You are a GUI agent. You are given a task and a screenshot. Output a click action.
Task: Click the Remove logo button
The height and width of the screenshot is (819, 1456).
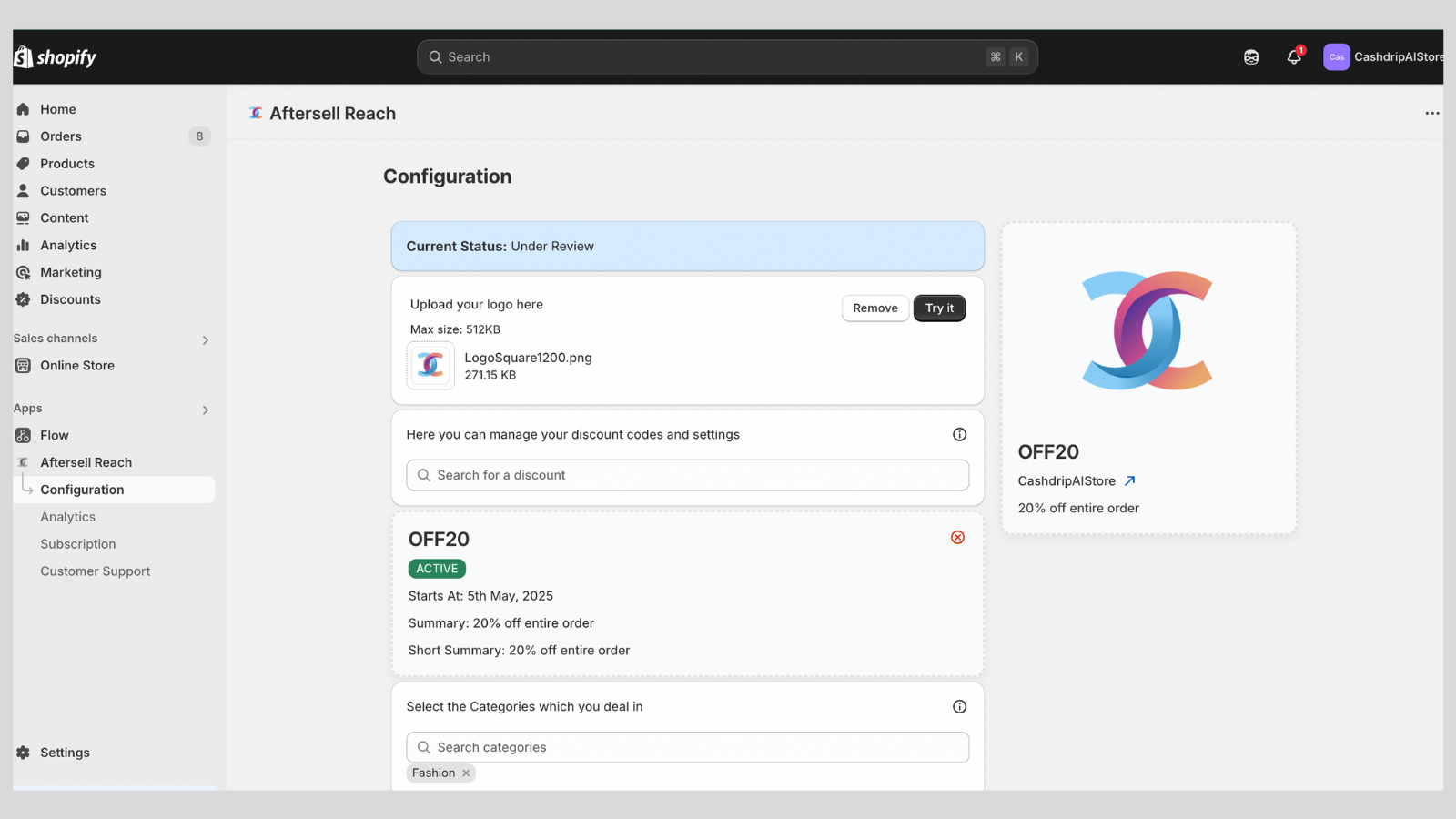[875, 308]
